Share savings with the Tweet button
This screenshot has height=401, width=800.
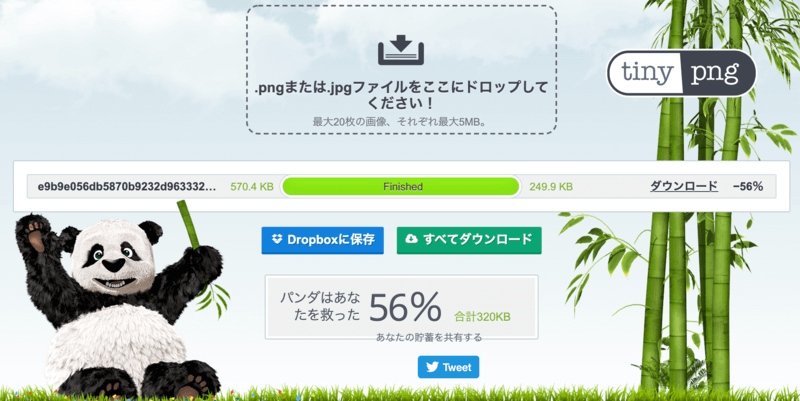pyautogui.click(x=448, y=367)
